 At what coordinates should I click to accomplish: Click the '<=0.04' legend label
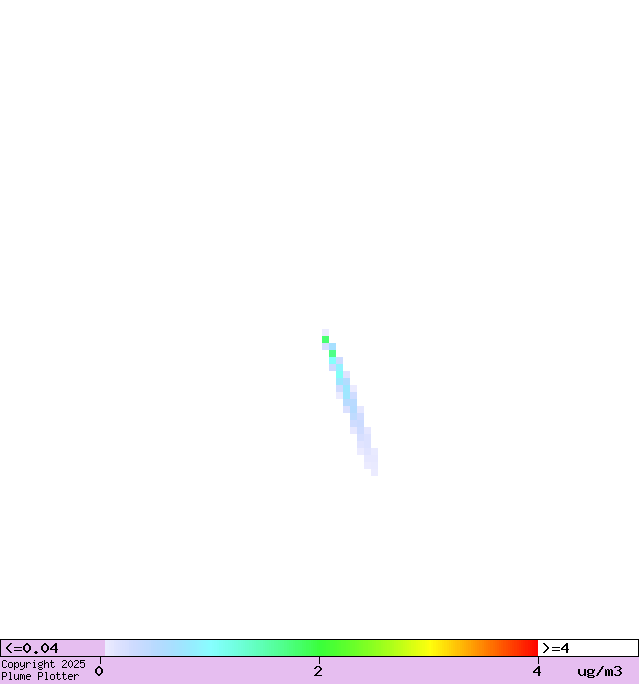point(31,648)
